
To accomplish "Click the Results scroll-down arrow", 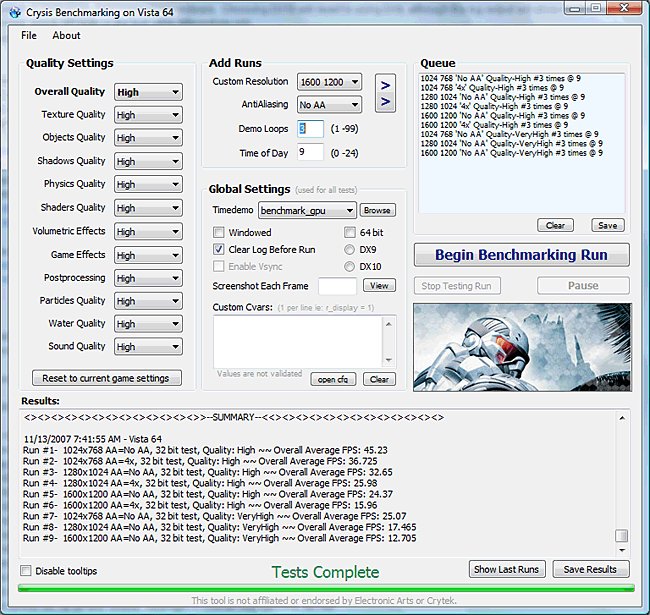I will point(622,550).
